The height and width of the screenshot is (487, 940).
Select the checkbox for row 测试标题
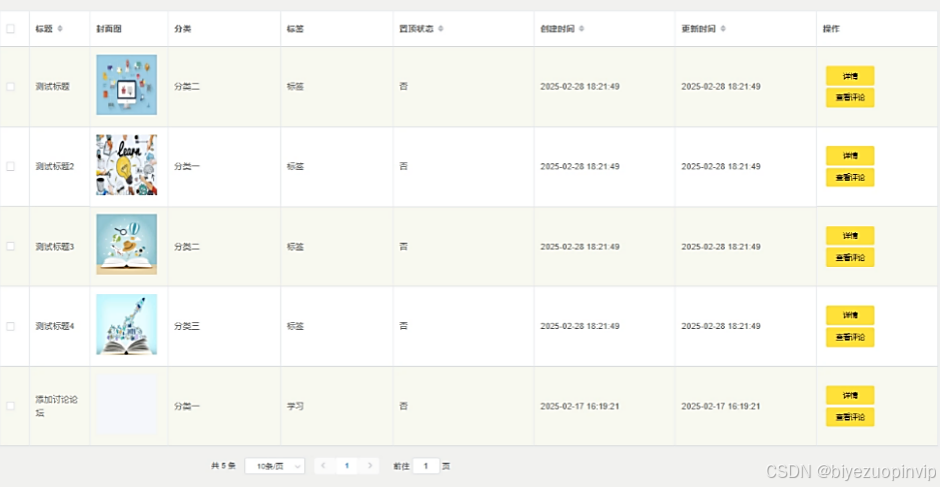[x=10, y=86]
